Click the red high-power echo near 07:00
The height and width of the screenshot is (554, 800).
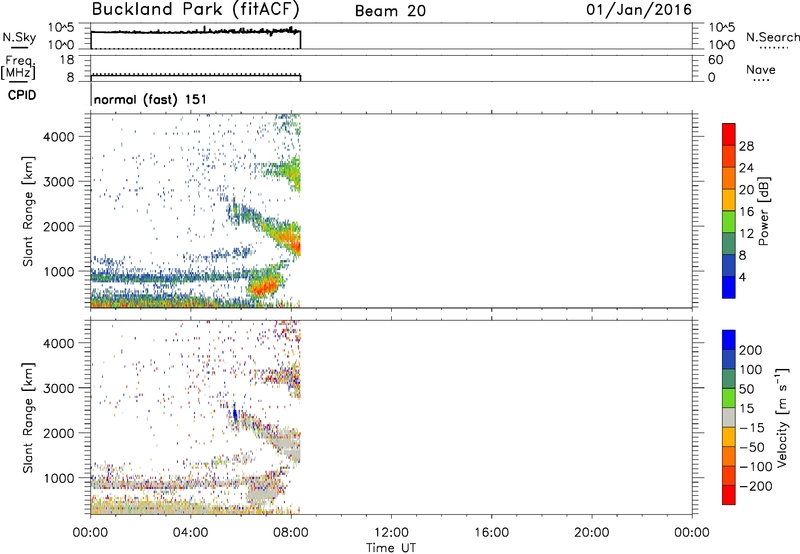pos(263,287)
